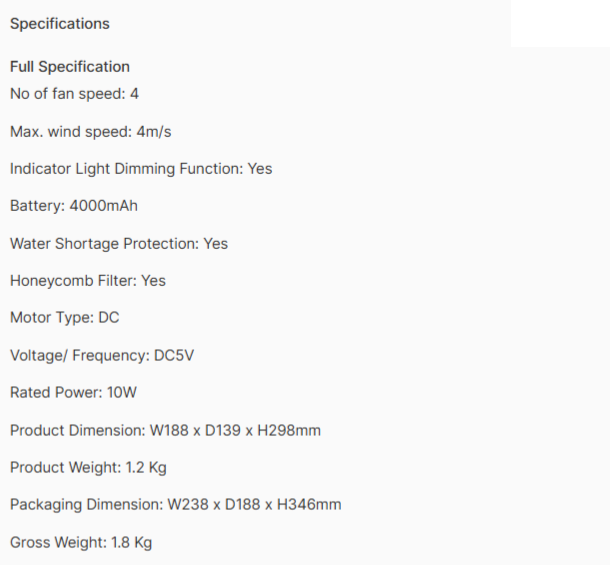Select the Battery 4000mAh specification
Viewport: 610px width, 565px height.
pyautogui.click(x=74, y=205)
